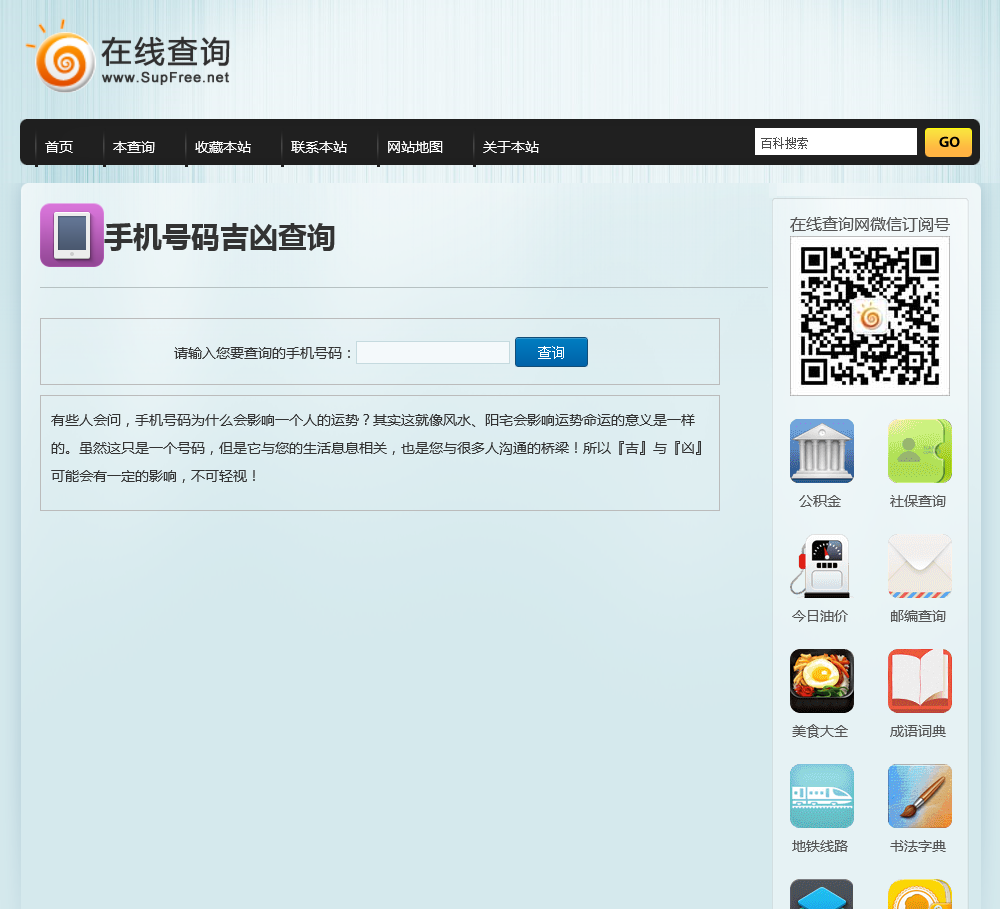Open the 本查询 menu item
The width and height of the screenshot is (1000, 909).
(x=134, y=147)
